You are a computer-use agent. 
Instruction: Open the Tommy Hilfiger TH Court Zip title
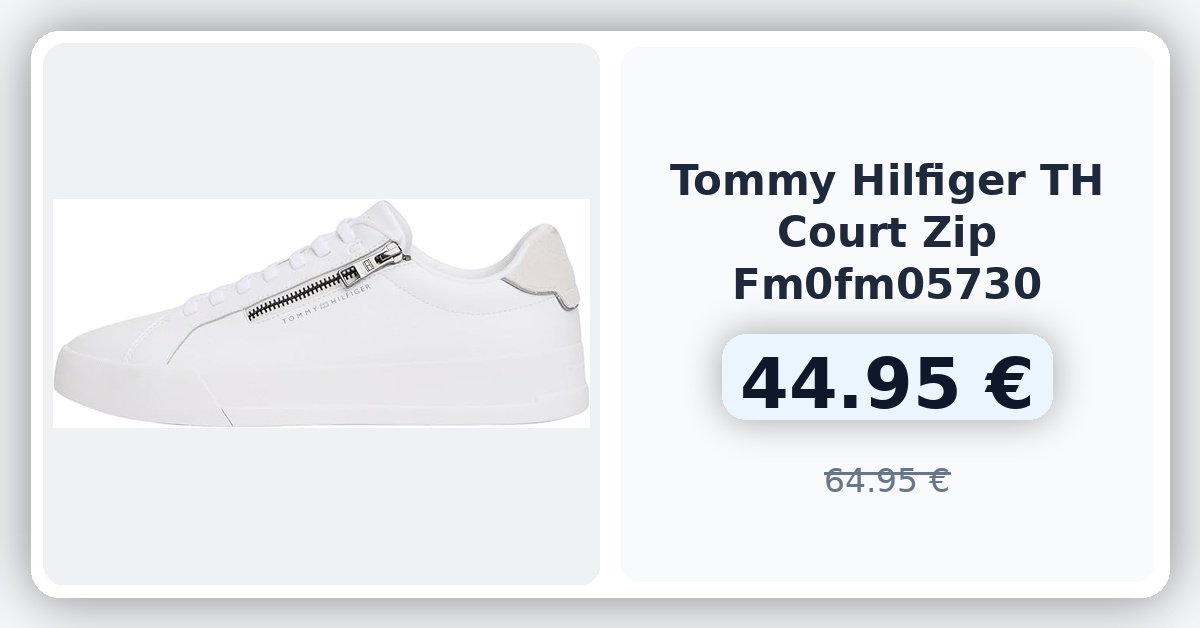(x=886, y=233)
